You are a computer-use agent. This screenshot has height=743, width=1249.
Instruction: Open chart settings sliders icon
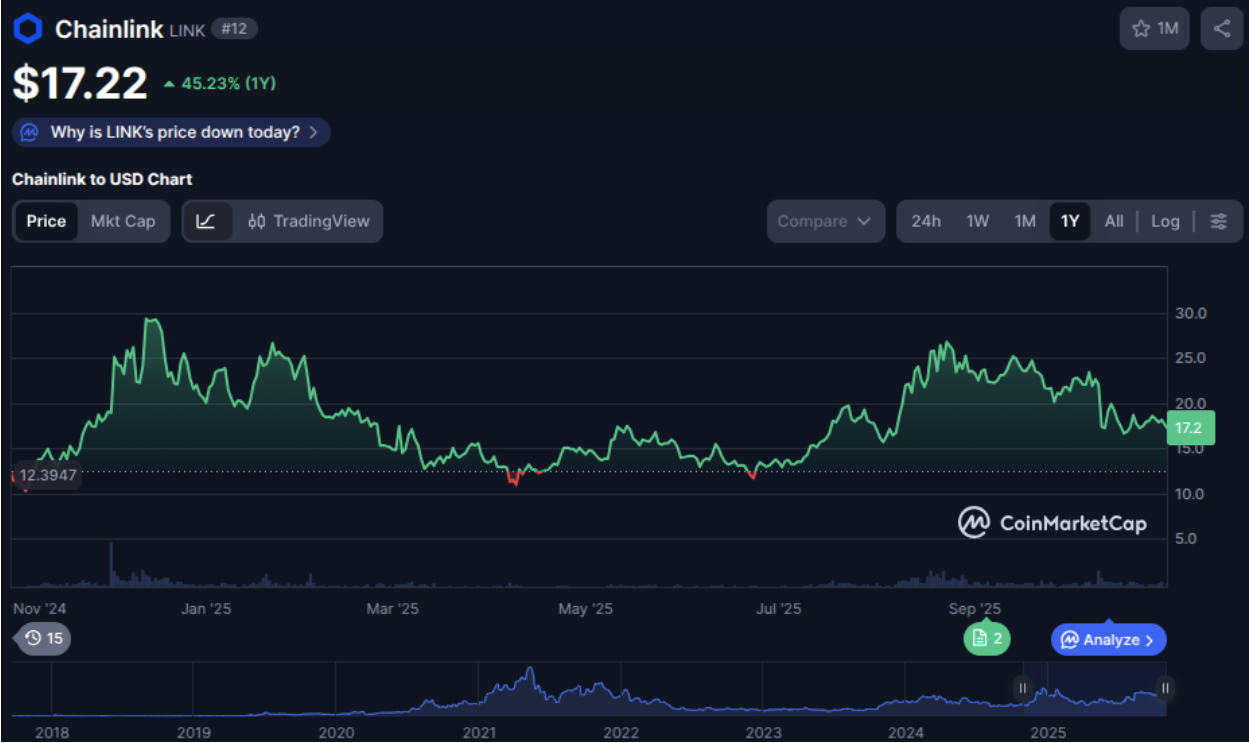(1219, 221)
